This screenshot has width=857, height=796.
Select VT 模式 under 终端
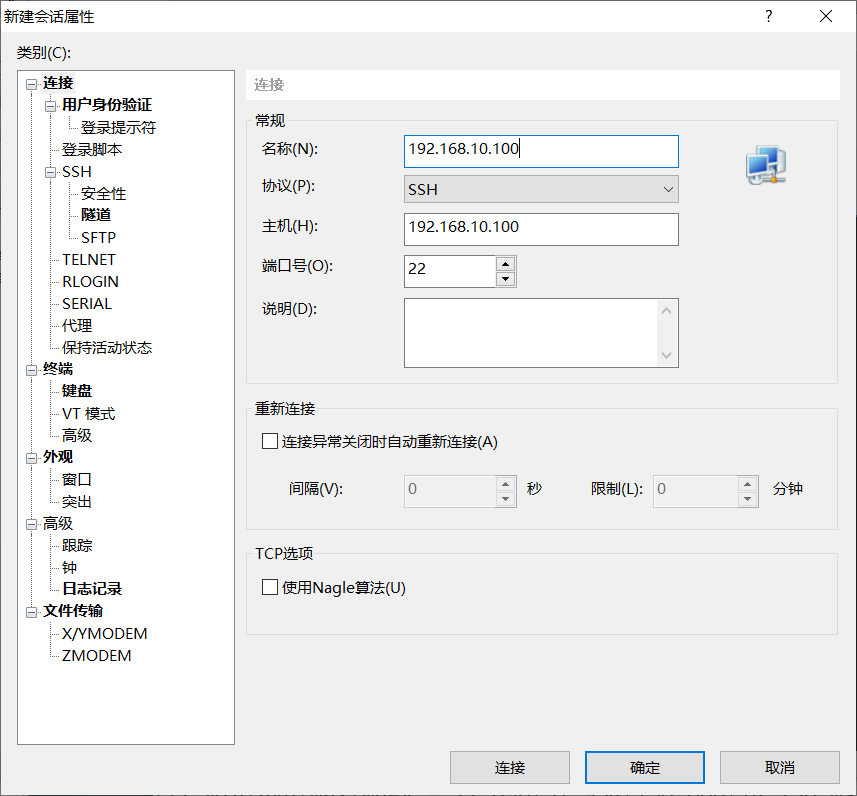tap(88, 412)
